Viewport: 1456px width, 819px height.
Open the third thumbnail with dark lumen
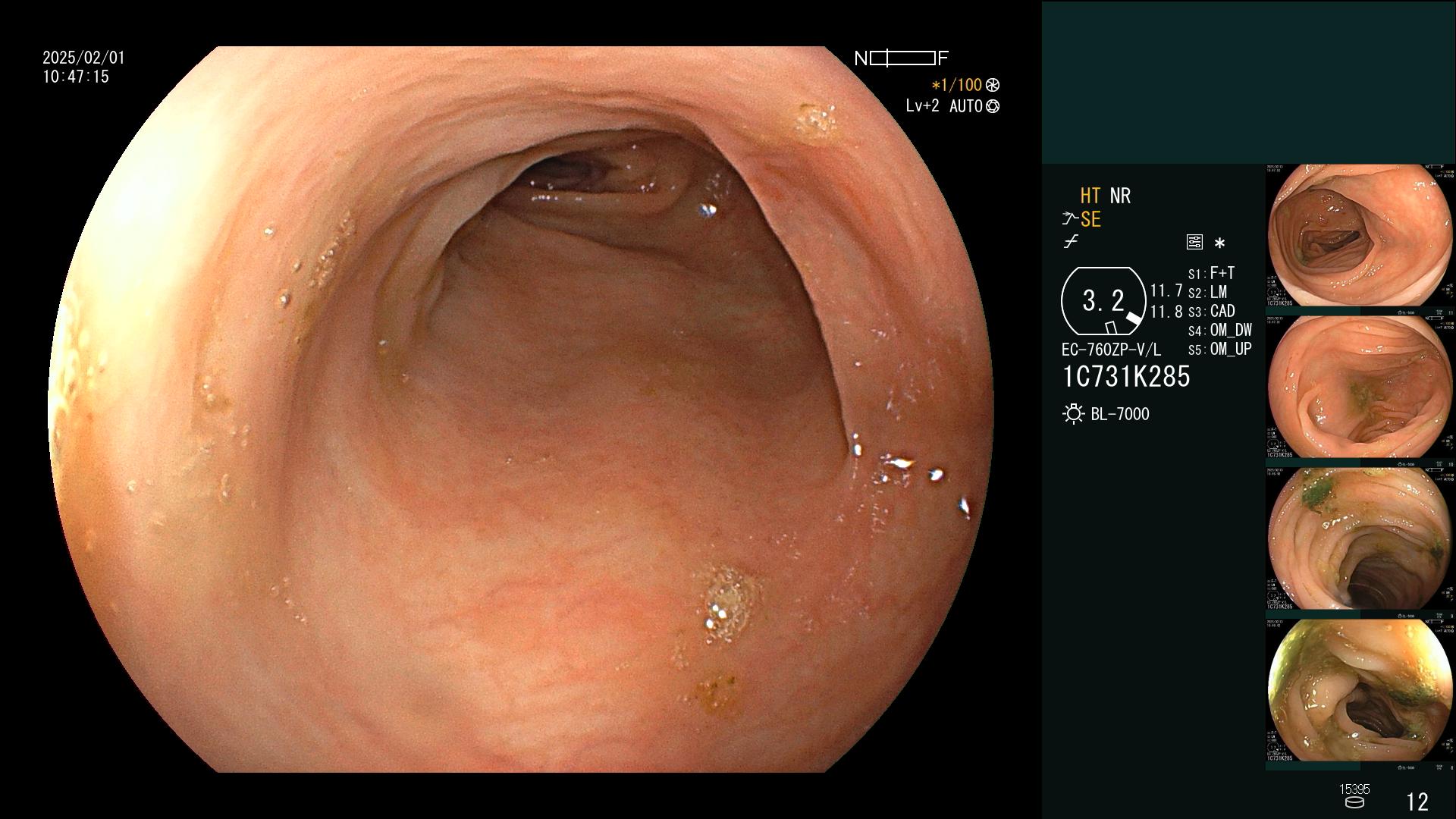click(1360, 538)
